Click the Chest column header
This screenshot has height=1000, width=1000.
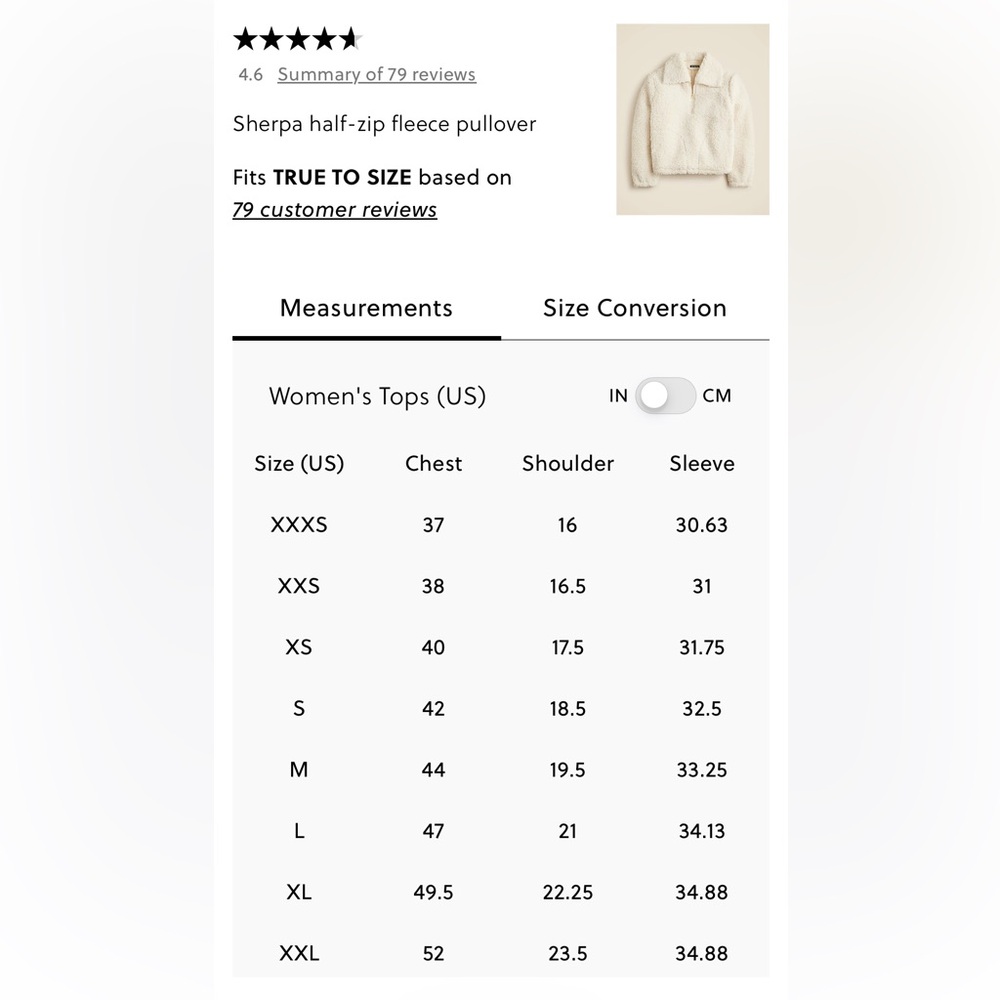click(434, 464)
